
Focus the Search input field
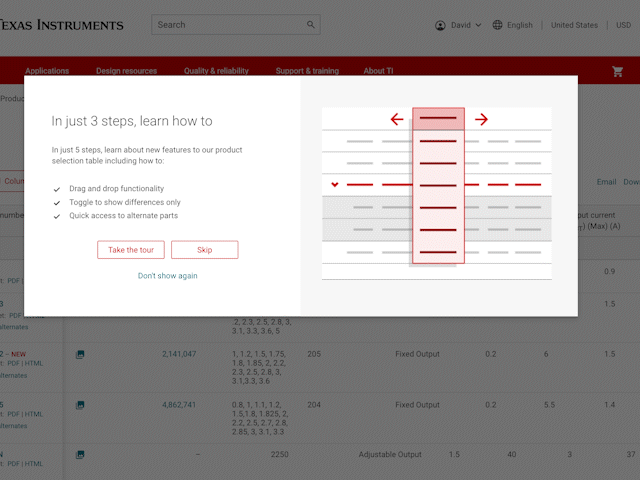click(x=236, y=25)
